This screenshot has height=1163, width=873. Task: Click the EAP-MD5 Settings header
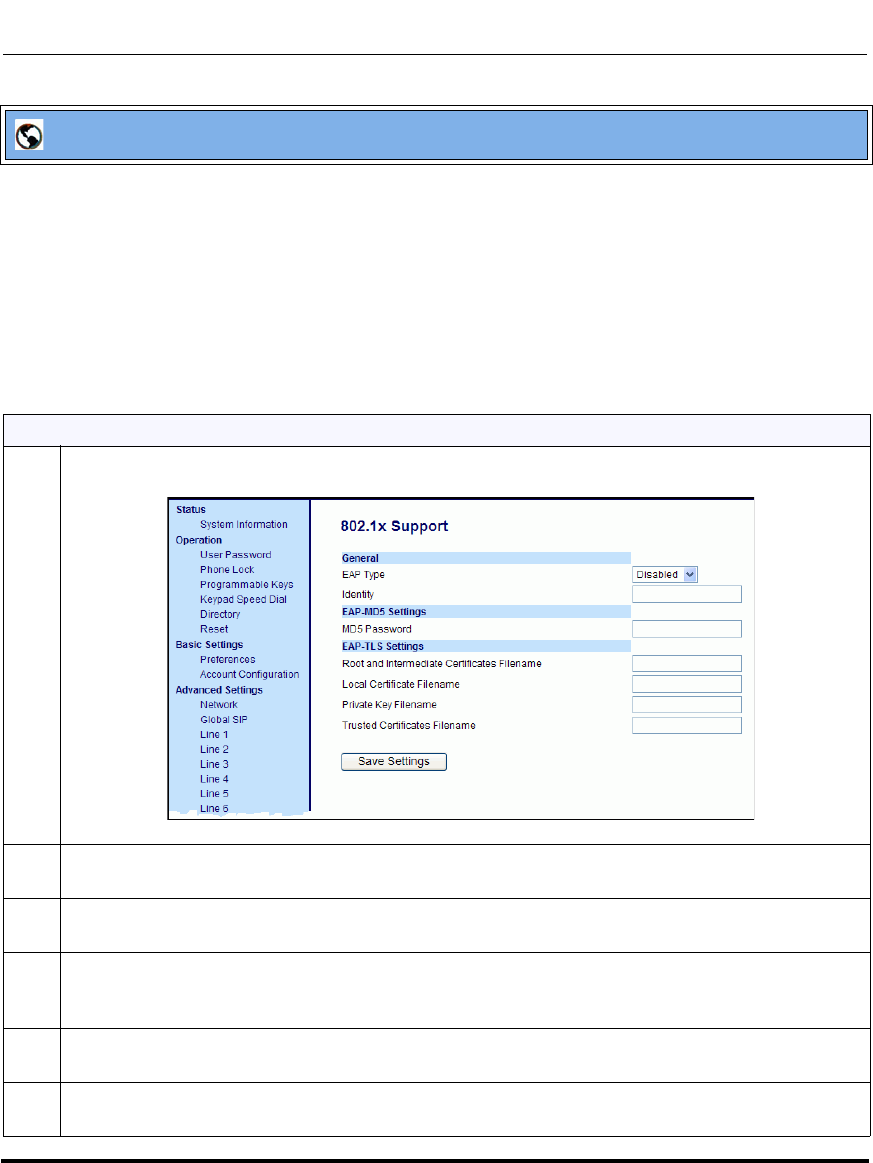(x=486, y=612)
